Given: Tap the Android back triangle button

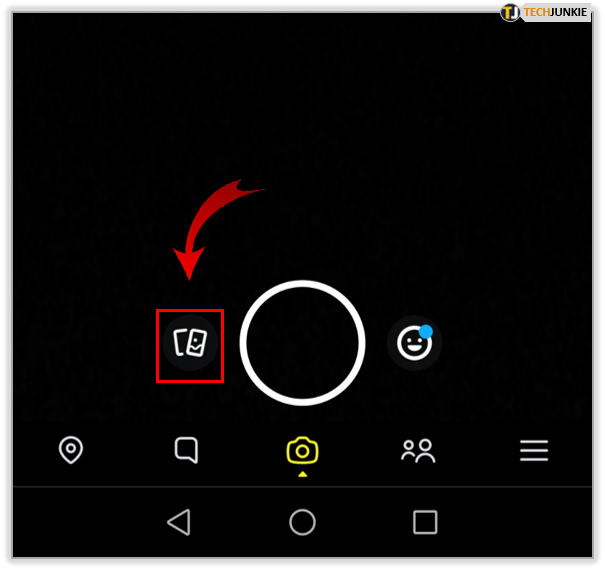Looking at the screenshot, I should coord(179,522).
